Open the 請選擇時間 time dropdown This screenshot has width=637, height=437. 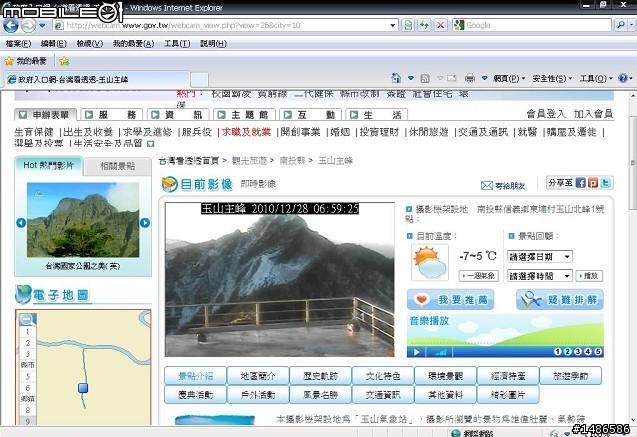[540, 276]
